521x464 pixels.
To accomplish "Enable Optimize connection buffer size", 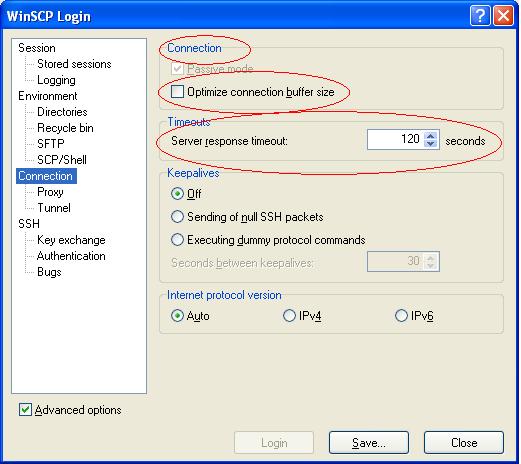I will pos(177,92).
